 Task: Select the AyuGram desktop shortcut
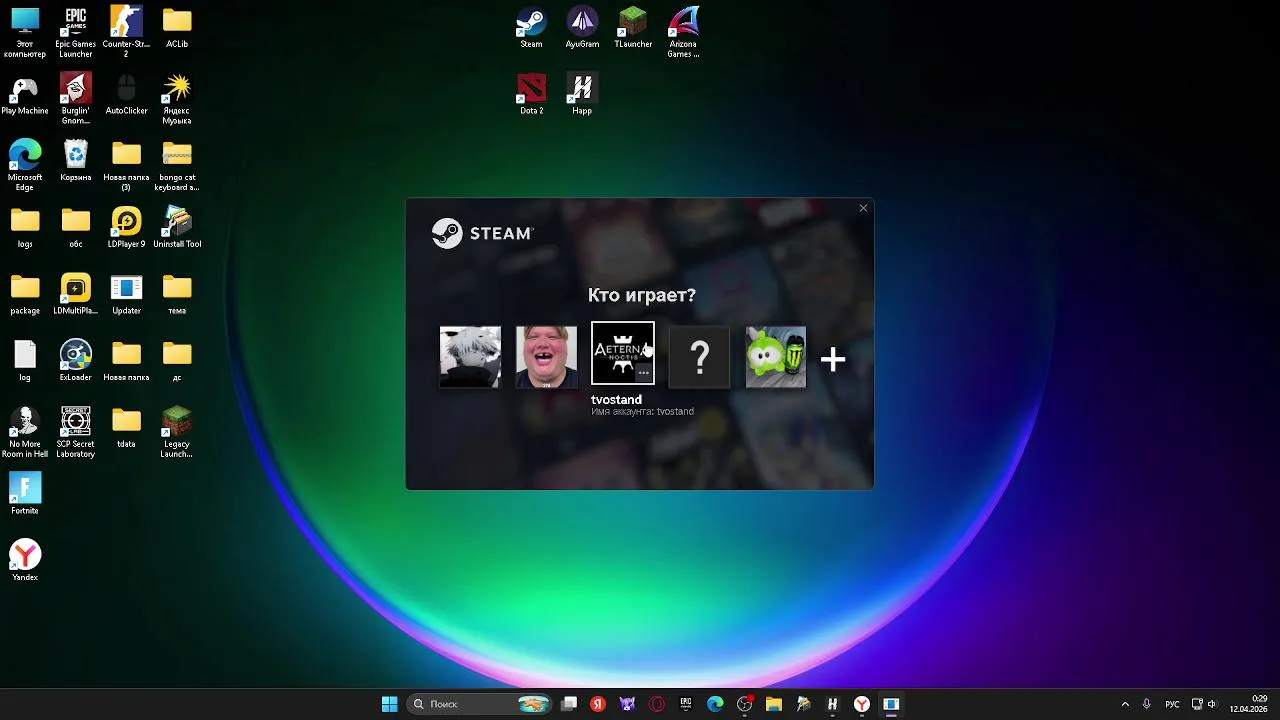point(582,28)
